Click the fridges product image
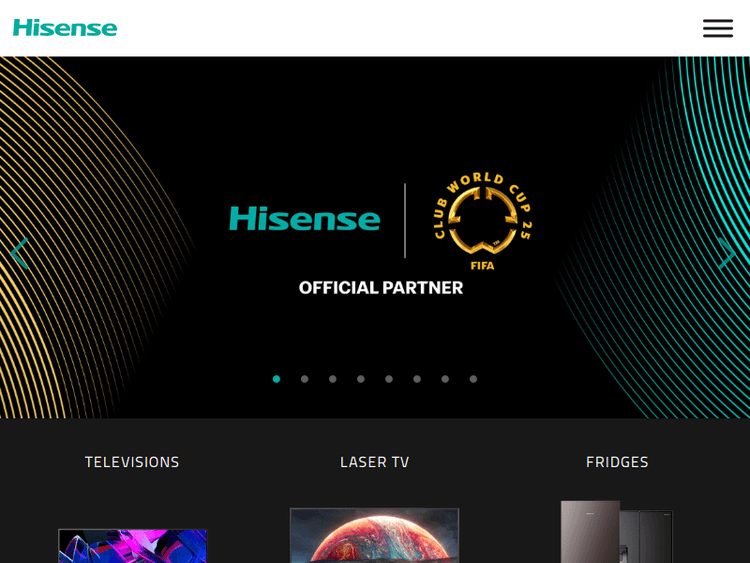This screenshot has height=563, width=750. pyautogui.click(x=617, y=531)
